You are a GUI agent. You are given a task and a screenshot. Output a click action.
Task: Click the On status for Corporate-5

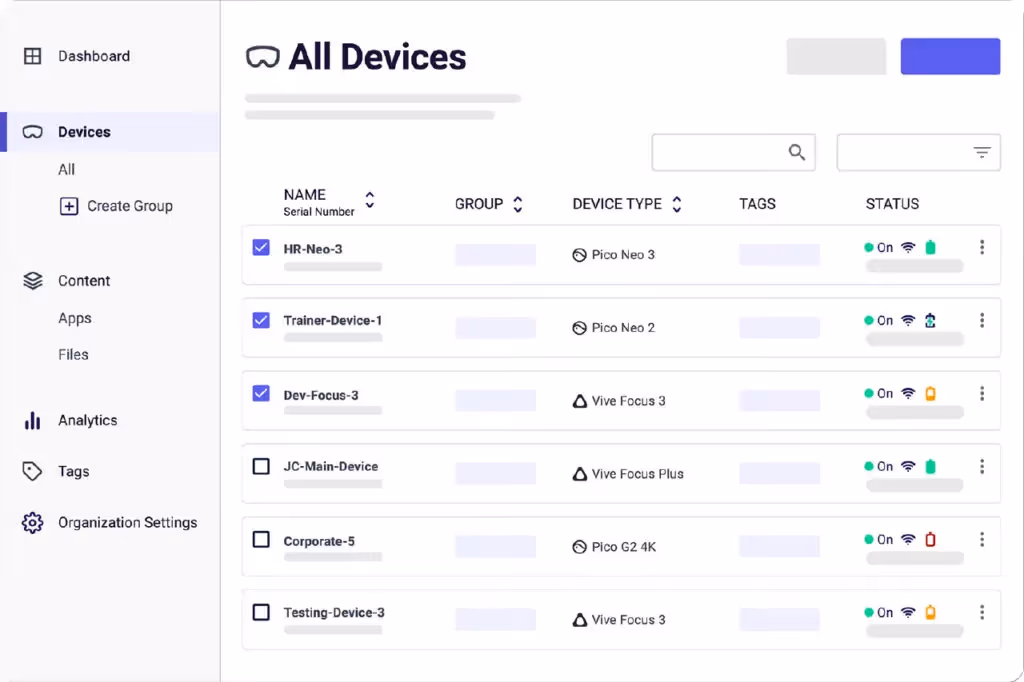pos(879,540)
